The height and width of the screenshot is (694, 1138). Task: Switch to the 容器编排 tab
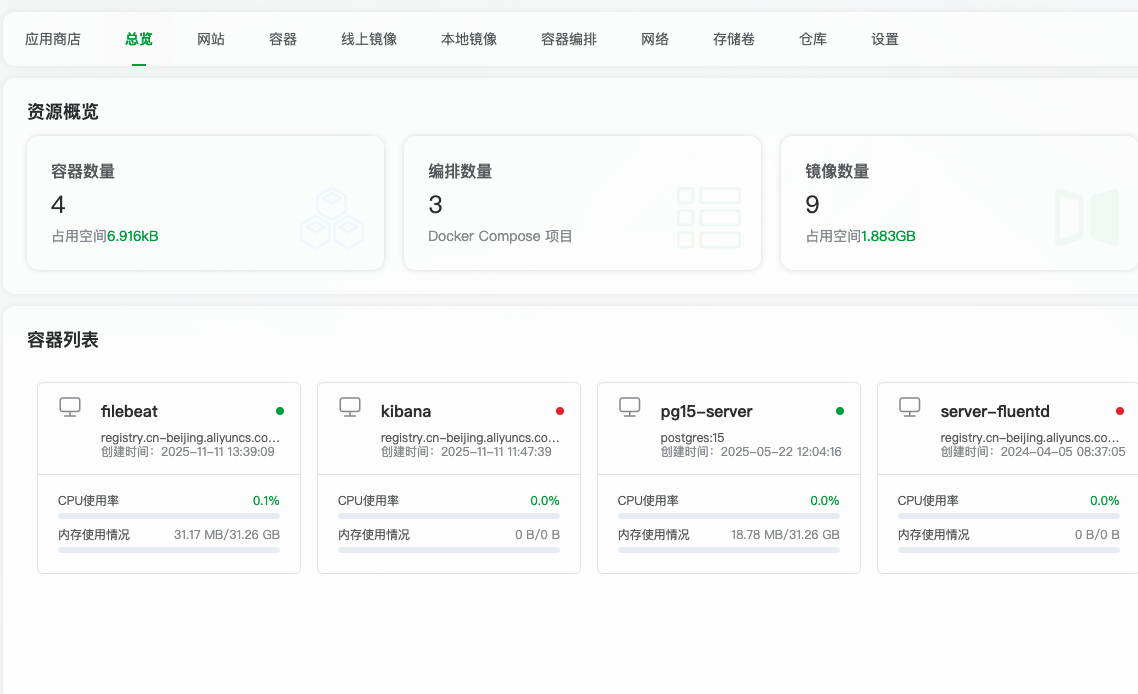tap(568, 39)
